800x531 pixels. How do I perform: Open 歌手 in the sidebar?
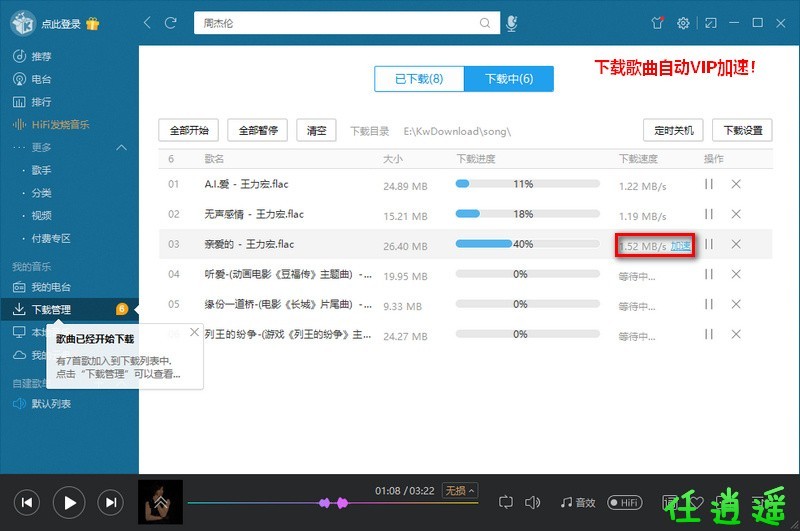point(41,170)
